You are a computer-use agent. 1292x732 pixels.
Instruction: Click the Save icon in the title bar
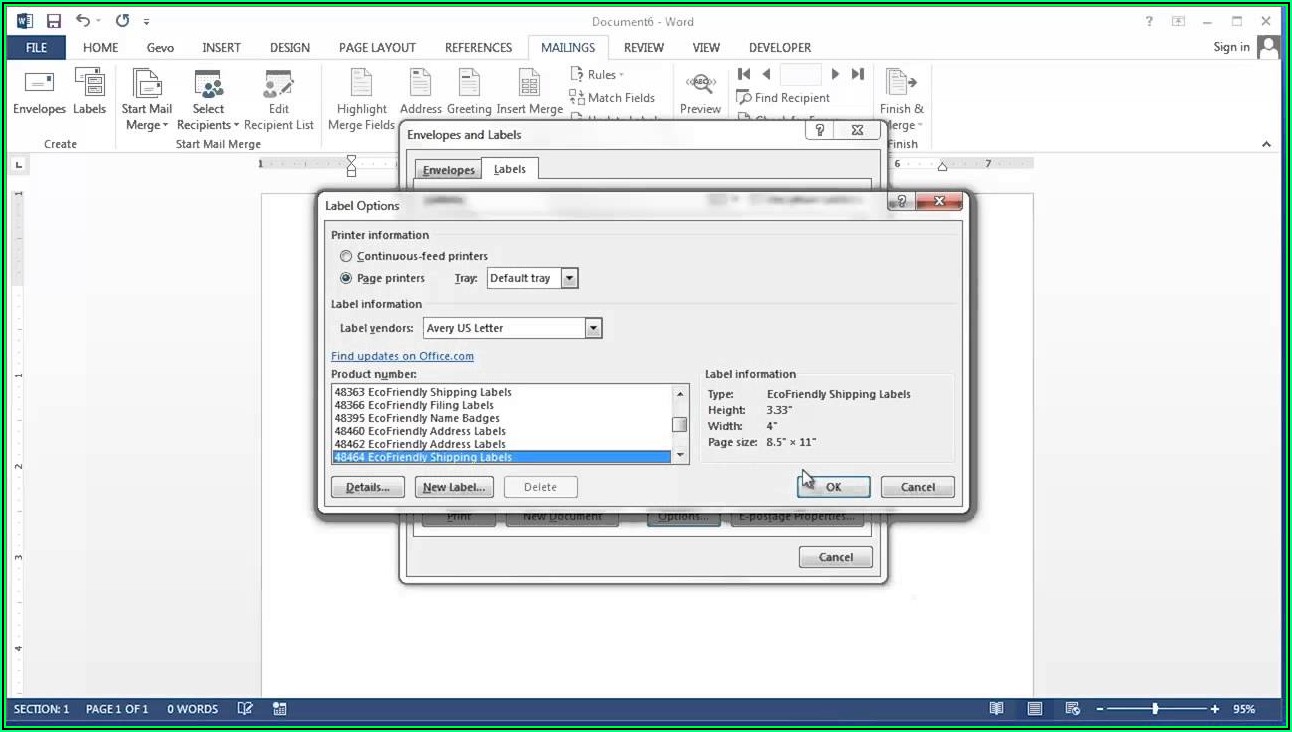pyautogui.click(x=54, y=21)
